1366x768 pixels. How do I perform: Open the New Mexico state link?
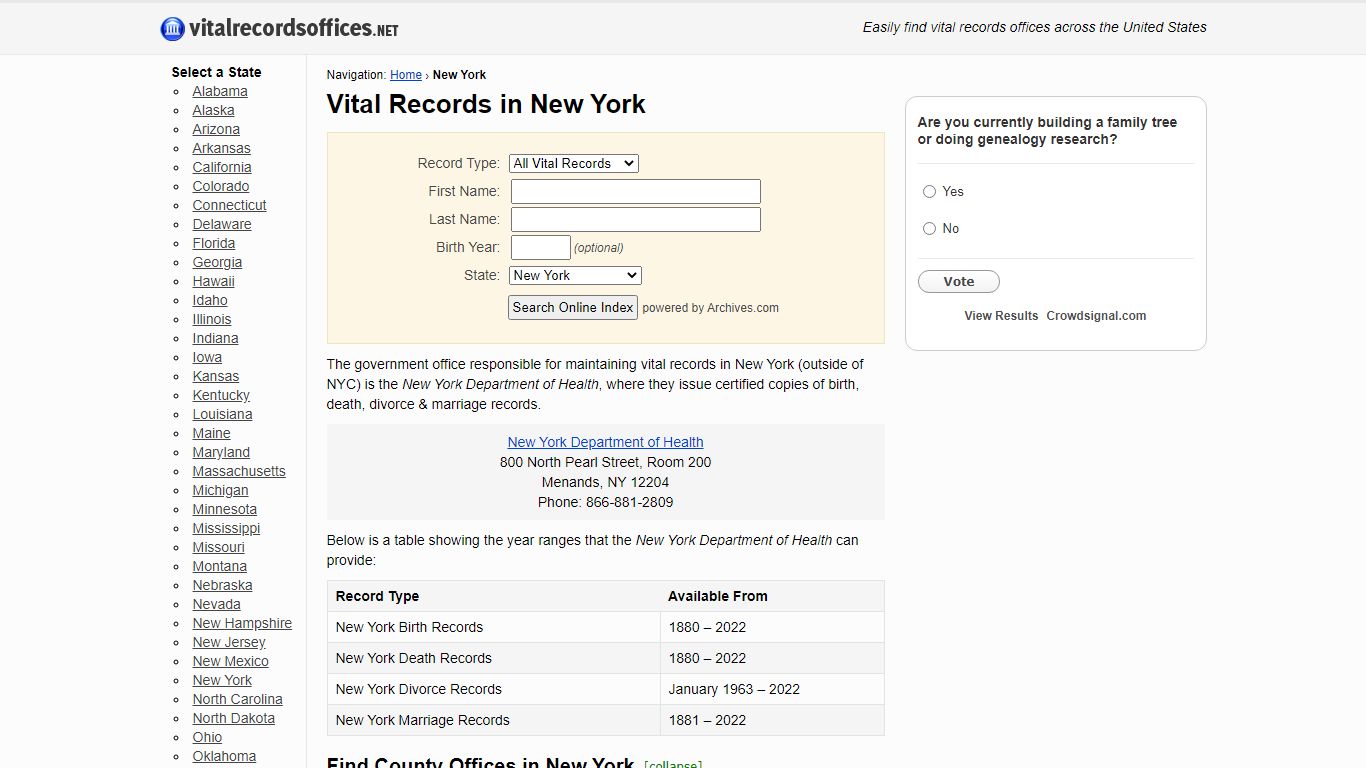click(230, 661)
